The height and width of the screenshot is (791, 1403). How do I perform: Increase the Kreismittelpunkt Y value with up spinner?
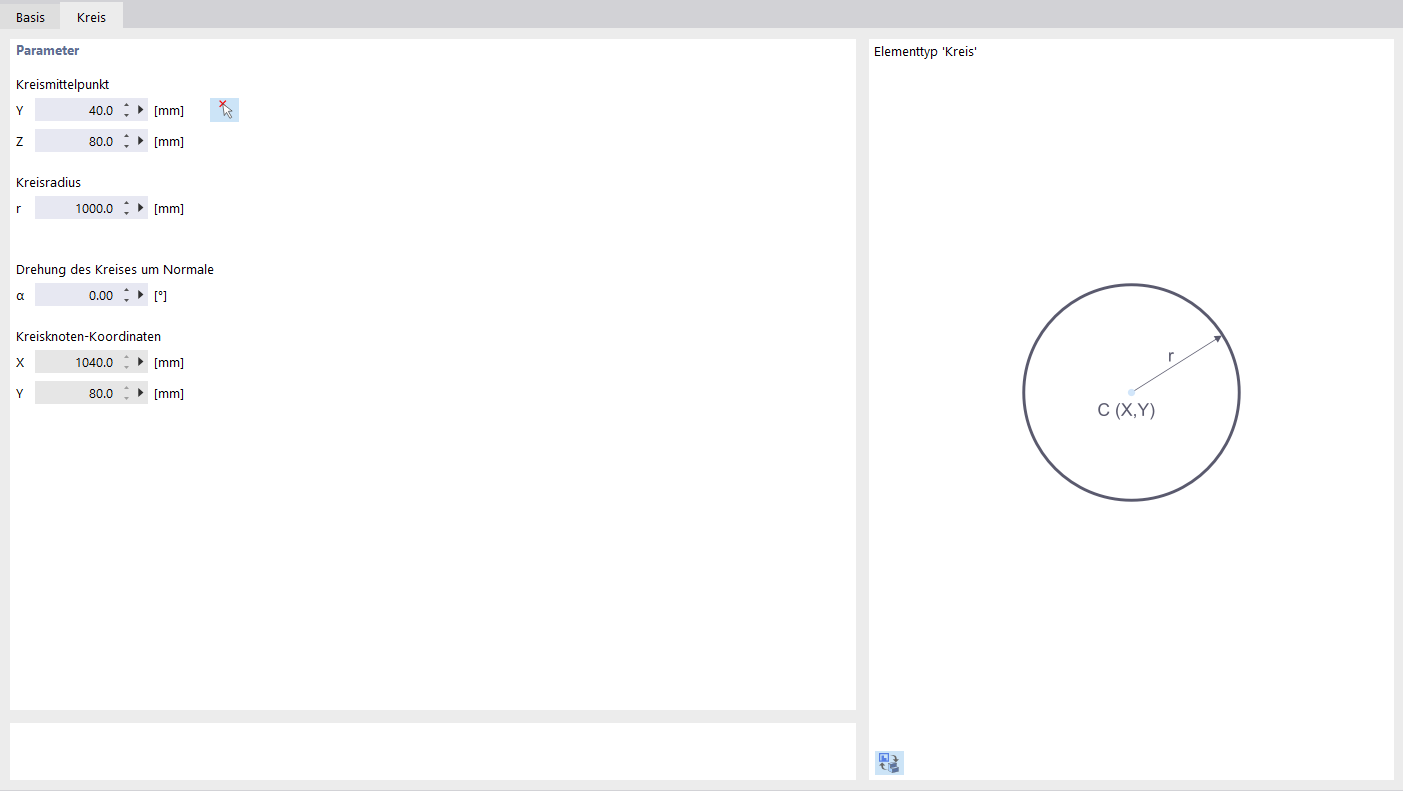(x=126, y=105)
